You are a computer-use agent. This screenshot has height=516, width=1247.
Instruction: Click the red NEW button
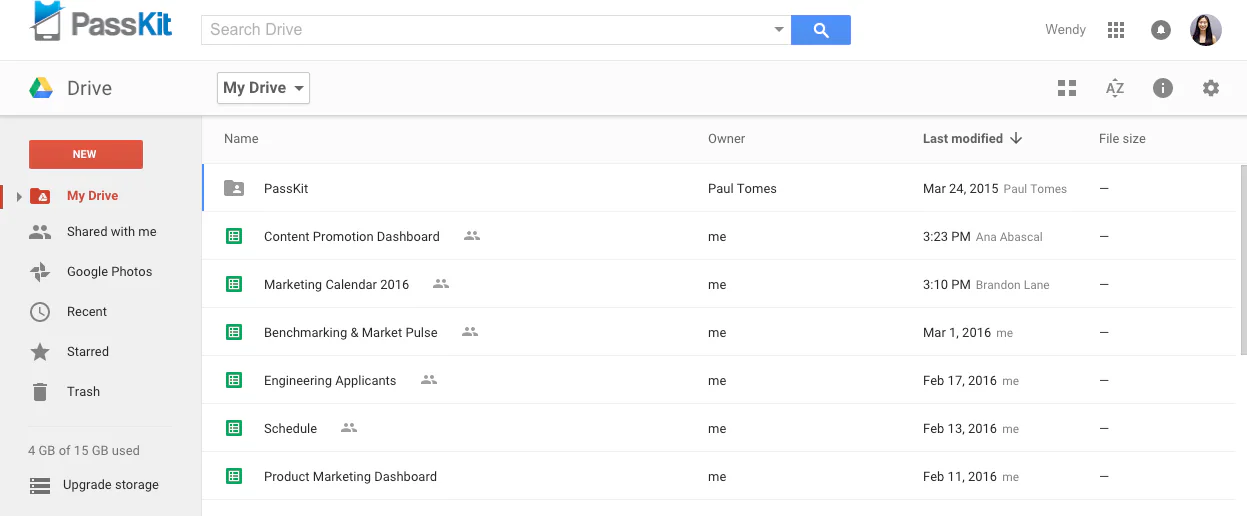tap(86, 154)
